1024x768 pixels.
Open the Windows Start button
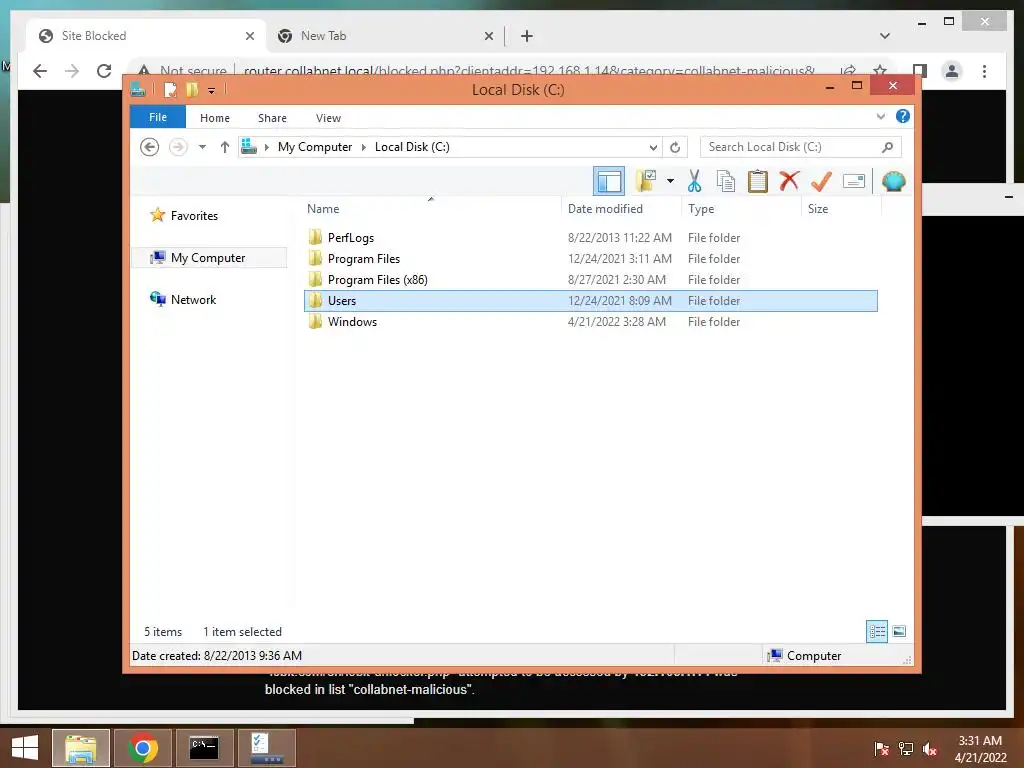coord(24,748)
